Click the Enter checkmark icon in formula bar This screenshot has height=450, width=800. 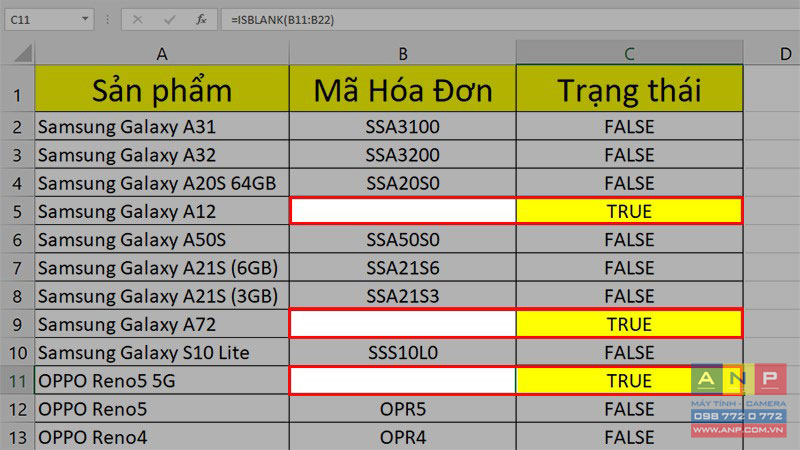tap(169, 20)
